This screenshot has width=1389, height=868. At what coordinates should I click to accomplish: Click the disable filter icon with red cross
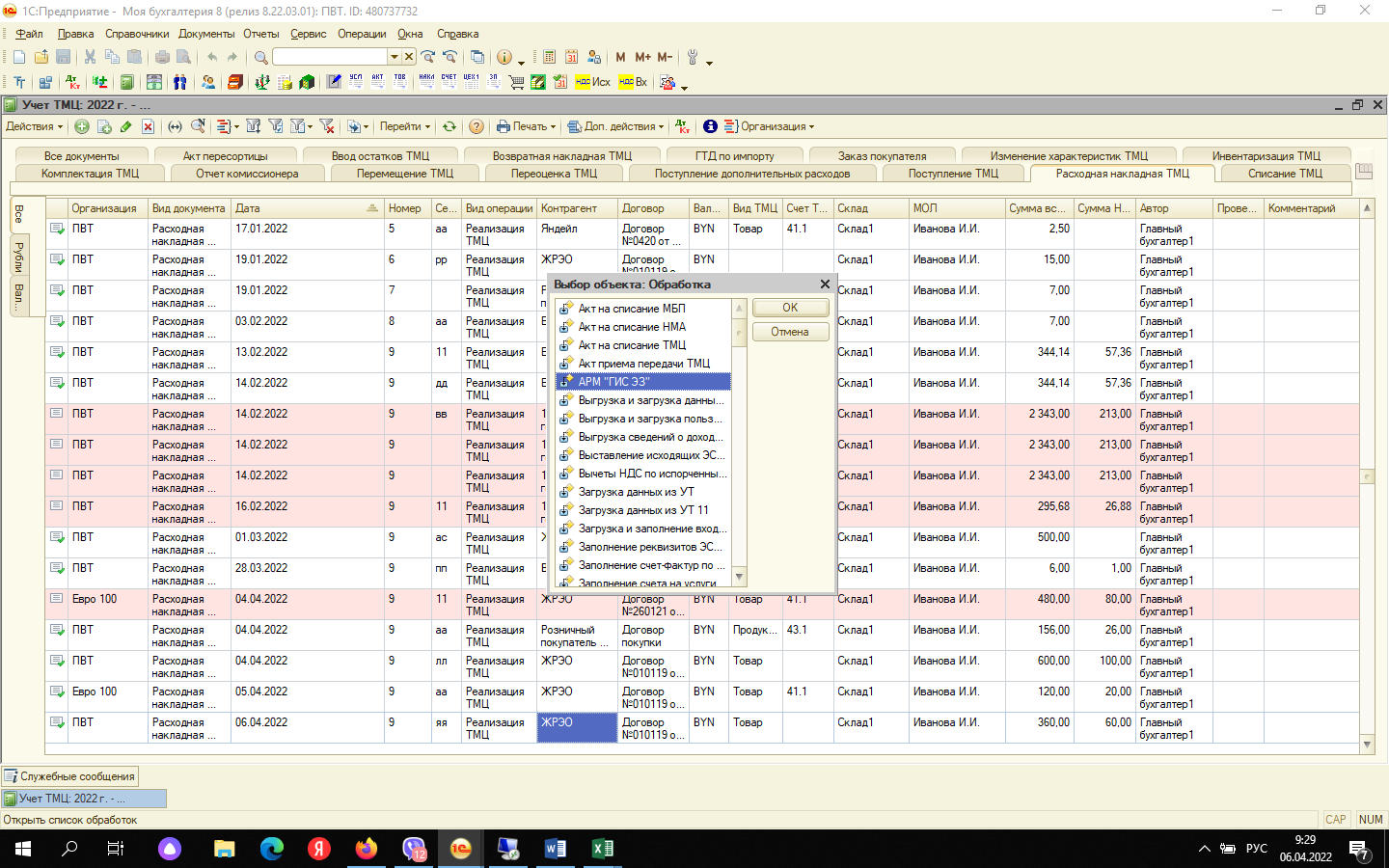pyautogui.click(x=327, y=126)
